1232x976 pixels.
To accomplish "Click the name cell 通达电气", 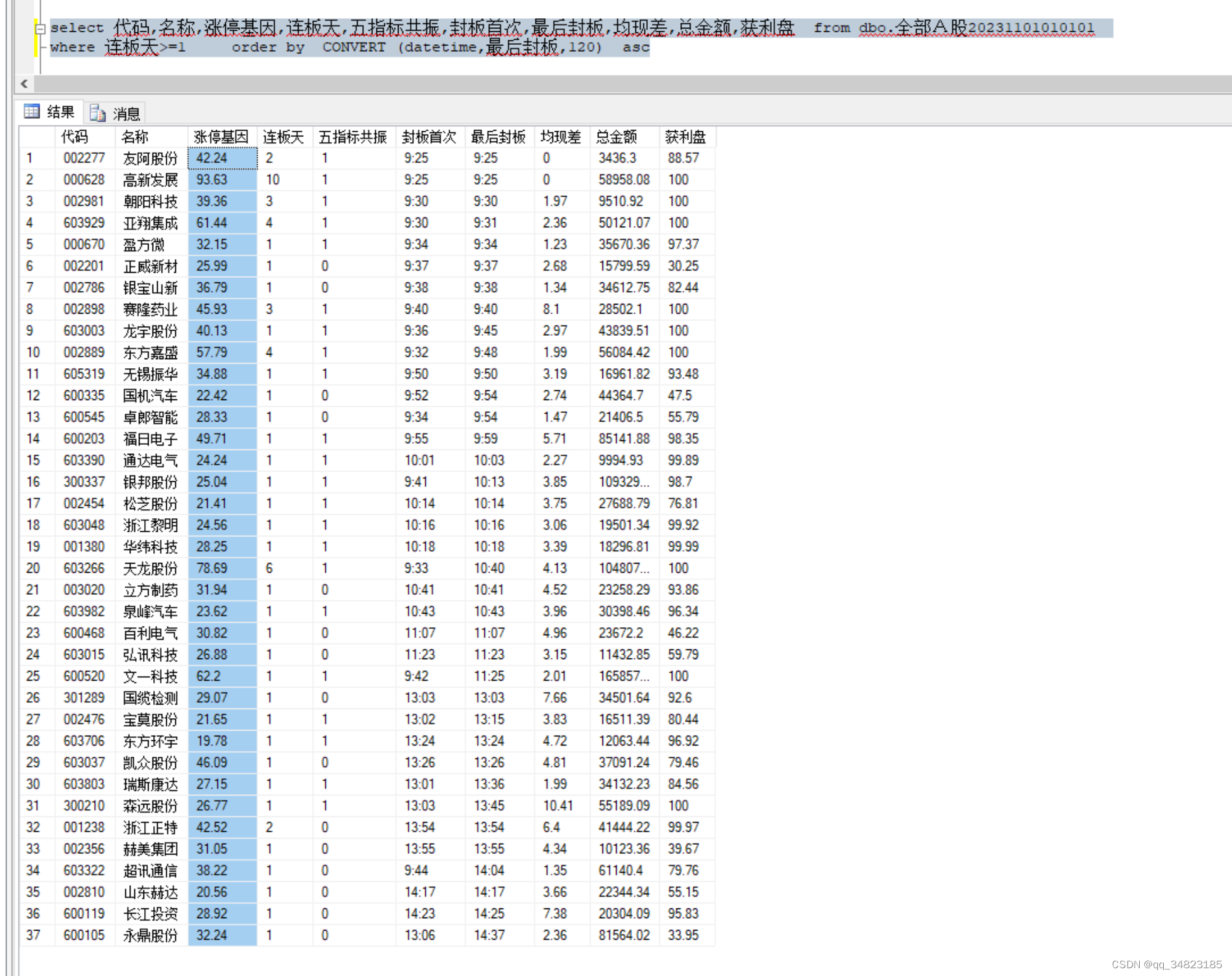I will 152,460.
